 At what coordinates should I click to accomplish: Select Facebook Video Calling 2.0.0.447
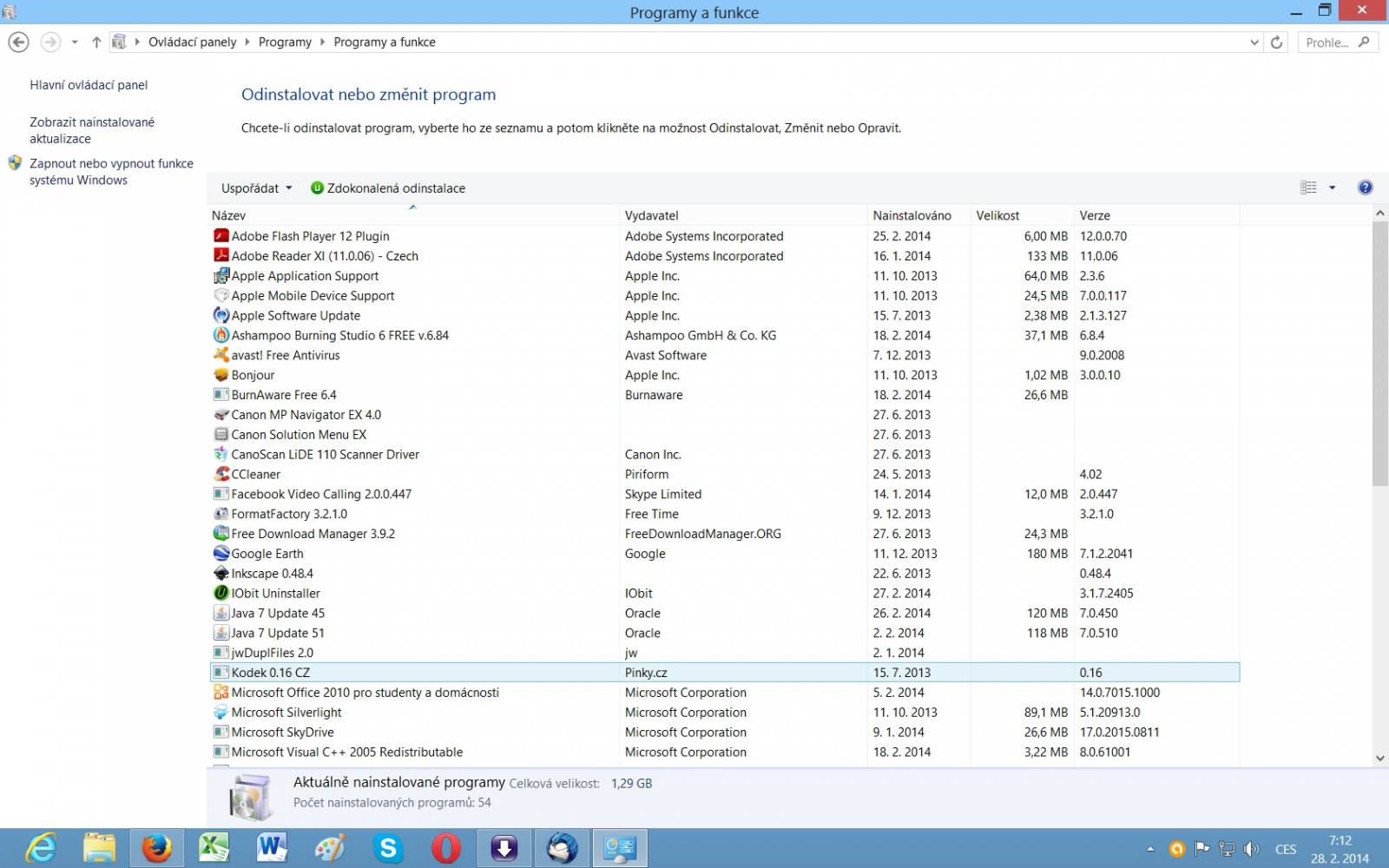(x=725, y=493)
